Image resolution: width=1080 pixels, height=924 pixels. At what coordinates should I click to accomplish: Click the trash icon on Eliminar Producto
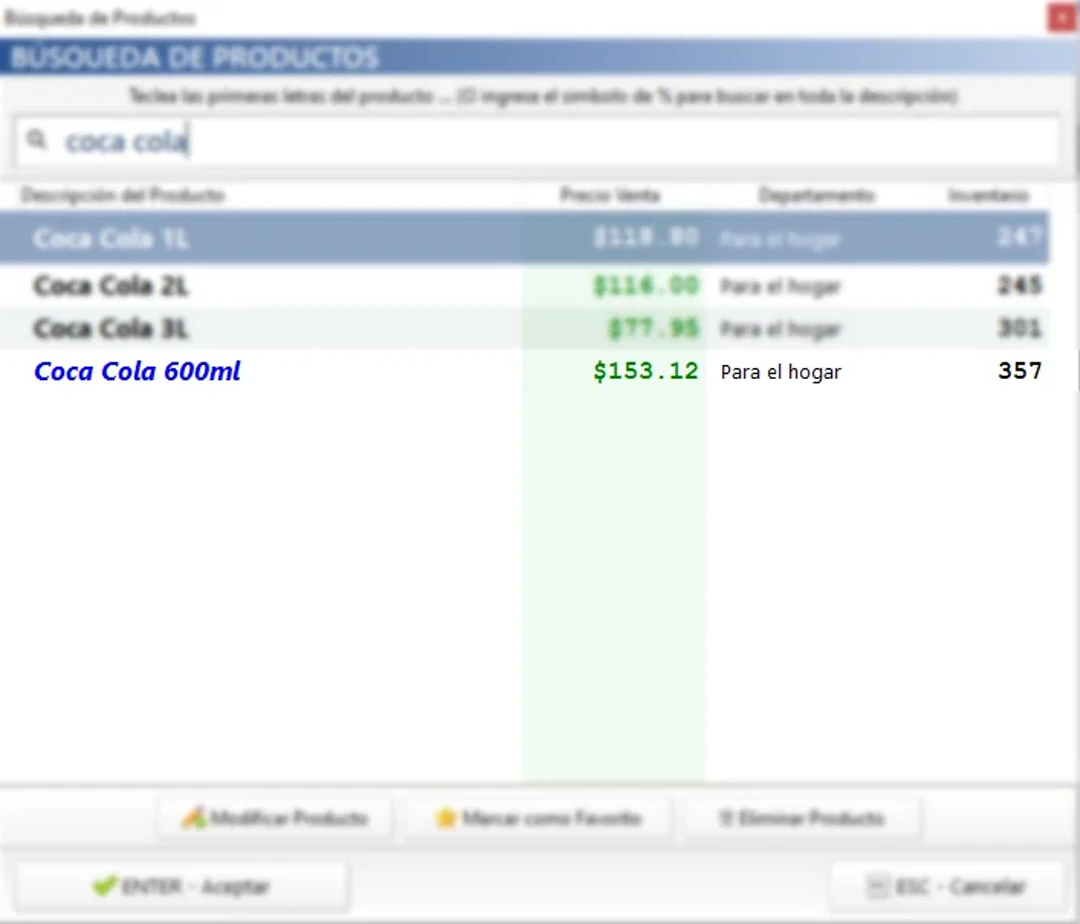tap(726, 818)
